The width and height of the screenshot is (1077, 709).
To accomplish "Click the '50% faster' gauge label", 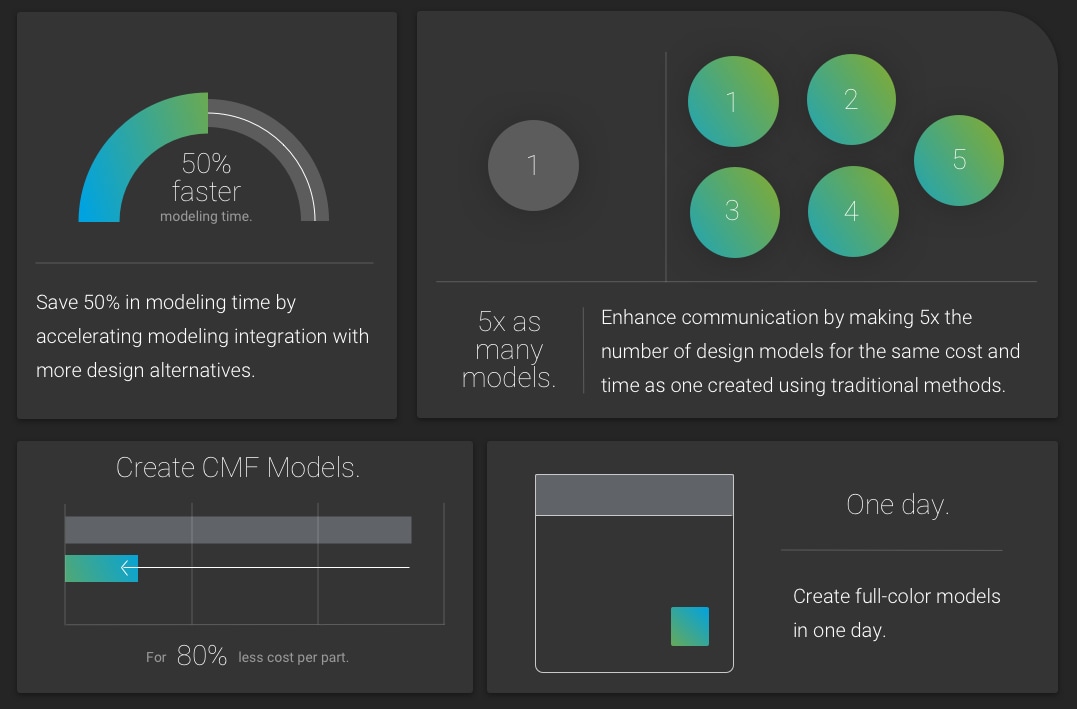I will coord(206,177).
